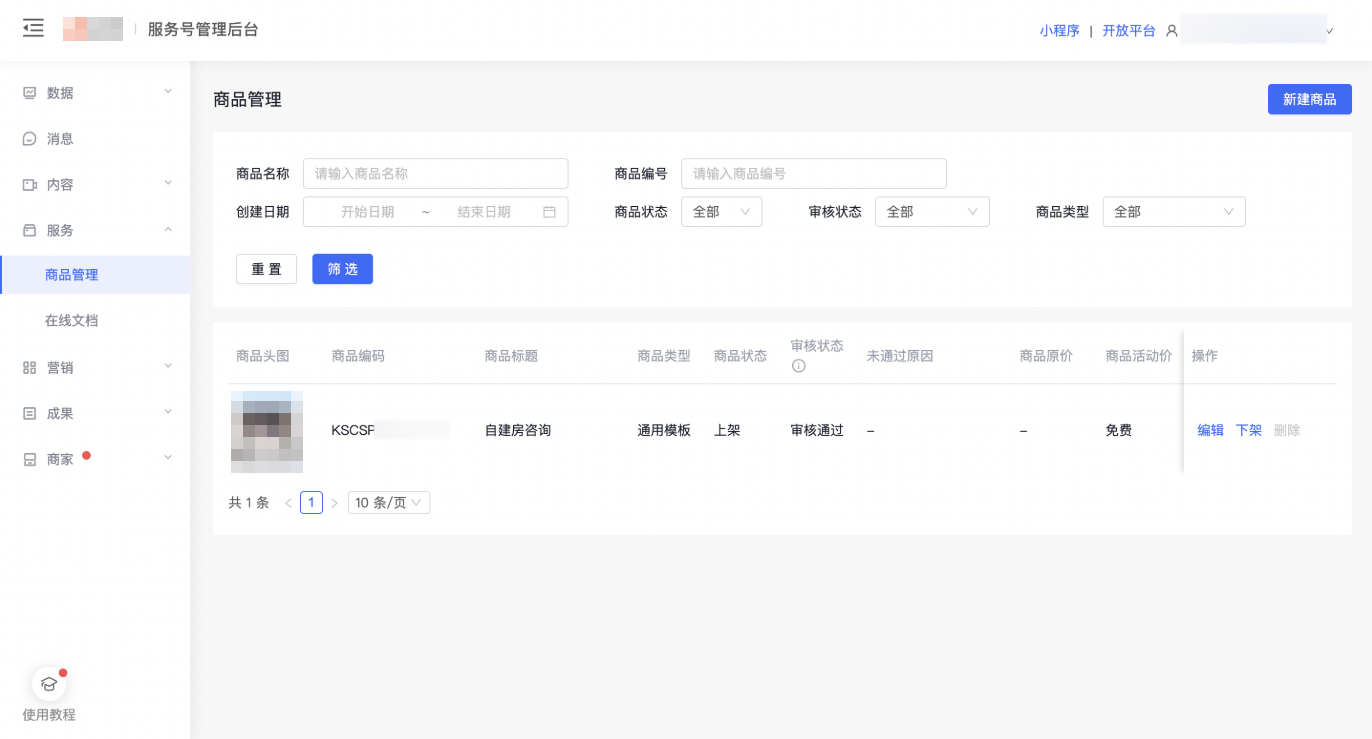Click the 商家 store icon in sidebar
Screen dimensions: 1372x739
click(30, 460)
